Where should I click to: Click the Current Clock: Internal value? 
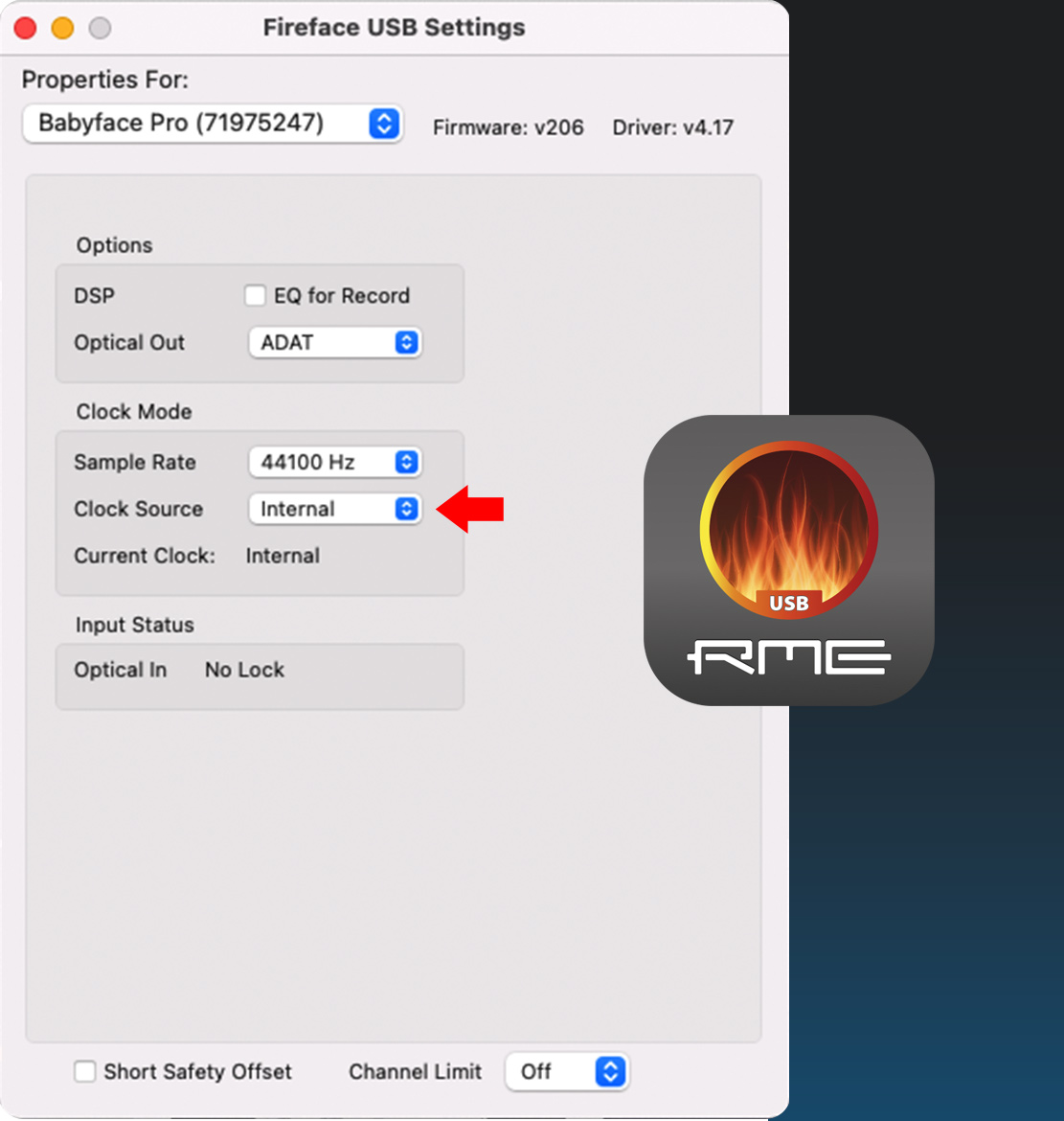click(x=283, y=556)
